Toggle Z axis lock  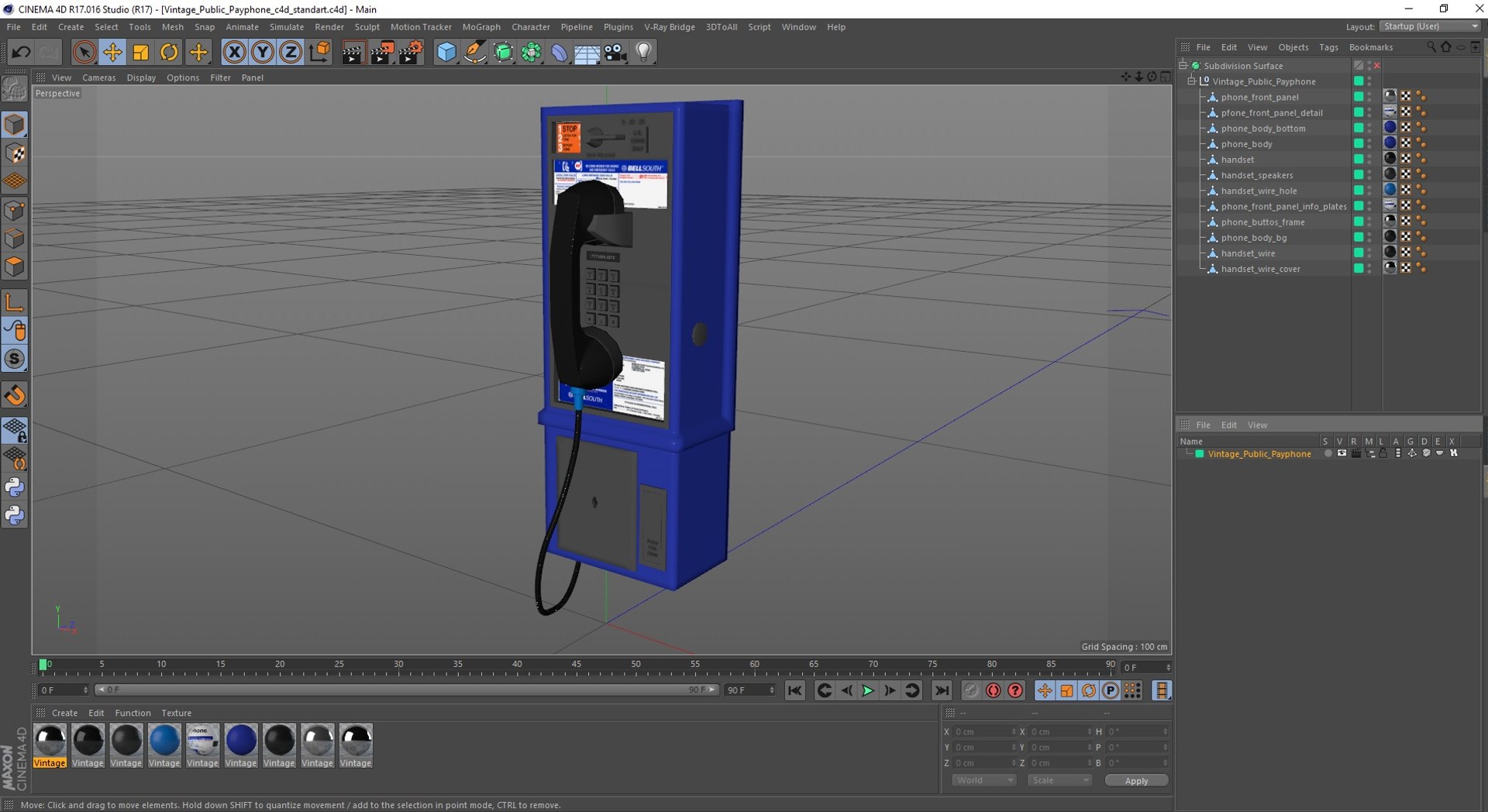tap(291, 52)
